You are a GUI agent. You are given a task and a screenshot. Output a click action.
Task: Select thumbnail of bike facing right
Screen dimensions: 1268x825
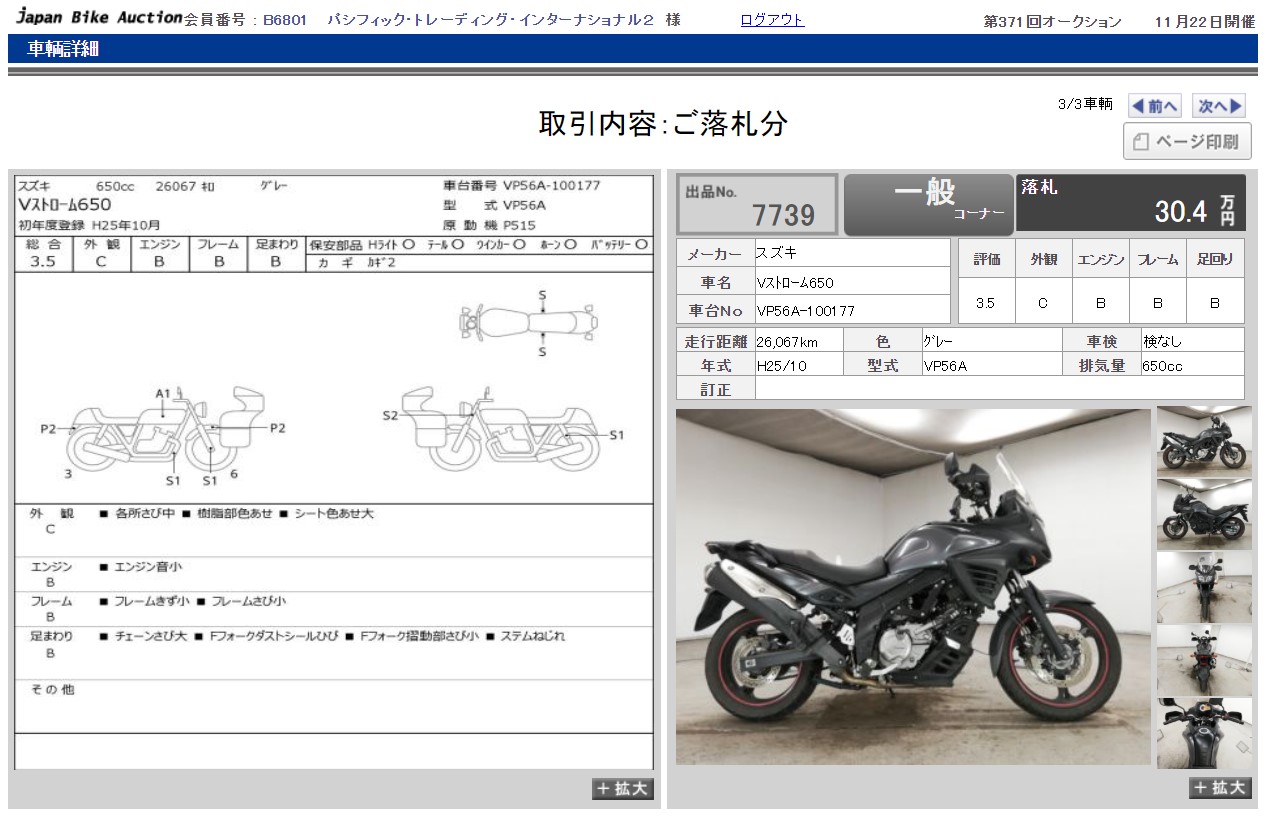pyautogui.click(x=1204, y=441)
